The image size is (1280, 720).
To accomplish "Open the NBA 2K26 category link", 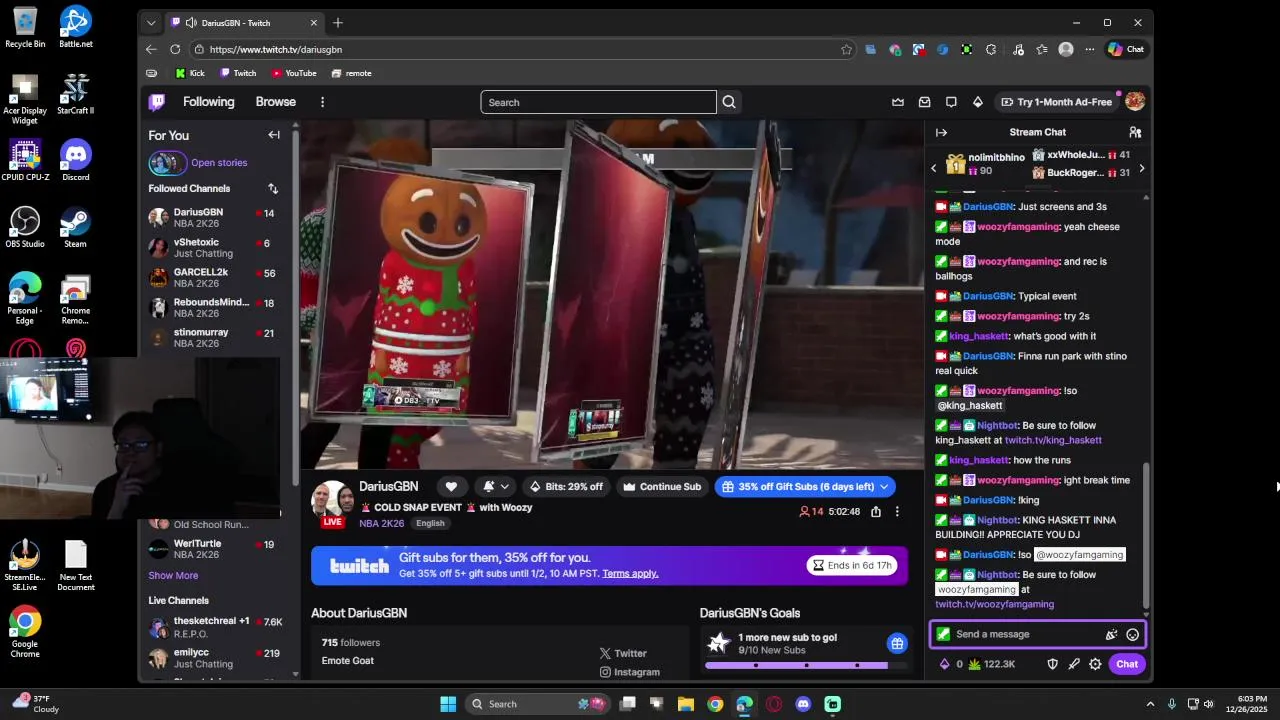I will pos(382,523).
